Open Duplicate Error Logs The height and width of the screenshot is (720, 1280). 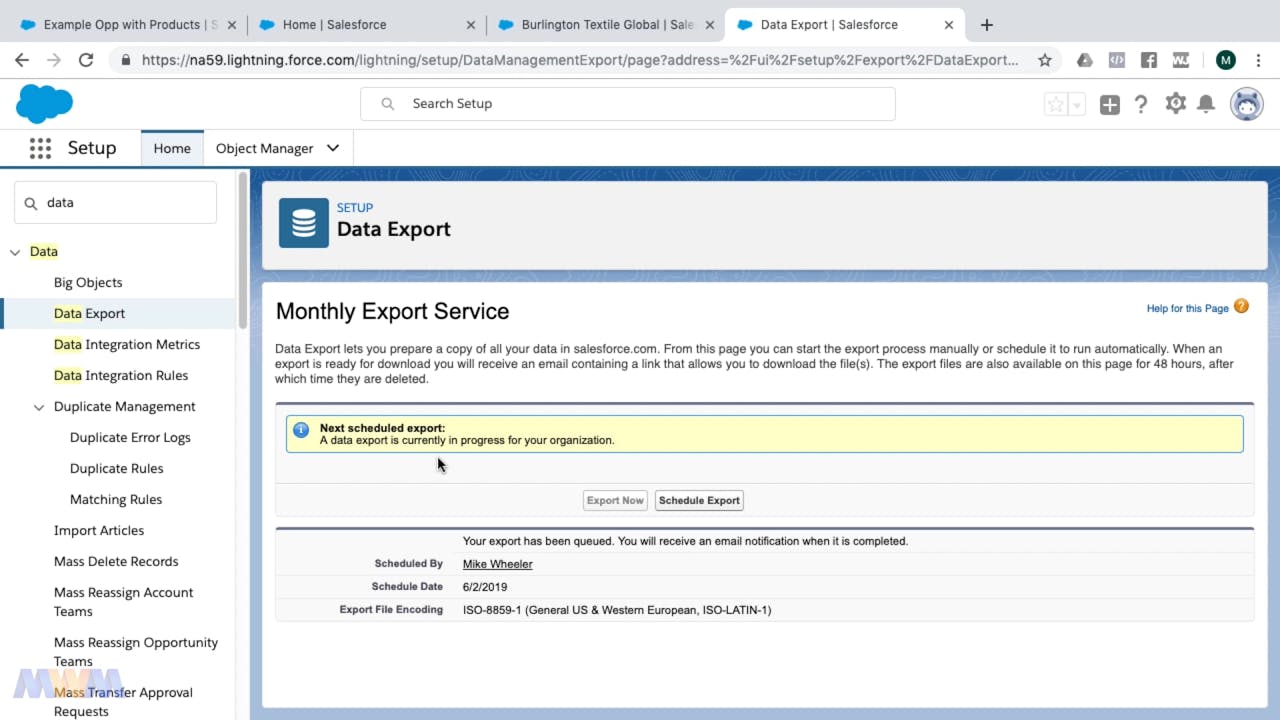coord(130,438)
